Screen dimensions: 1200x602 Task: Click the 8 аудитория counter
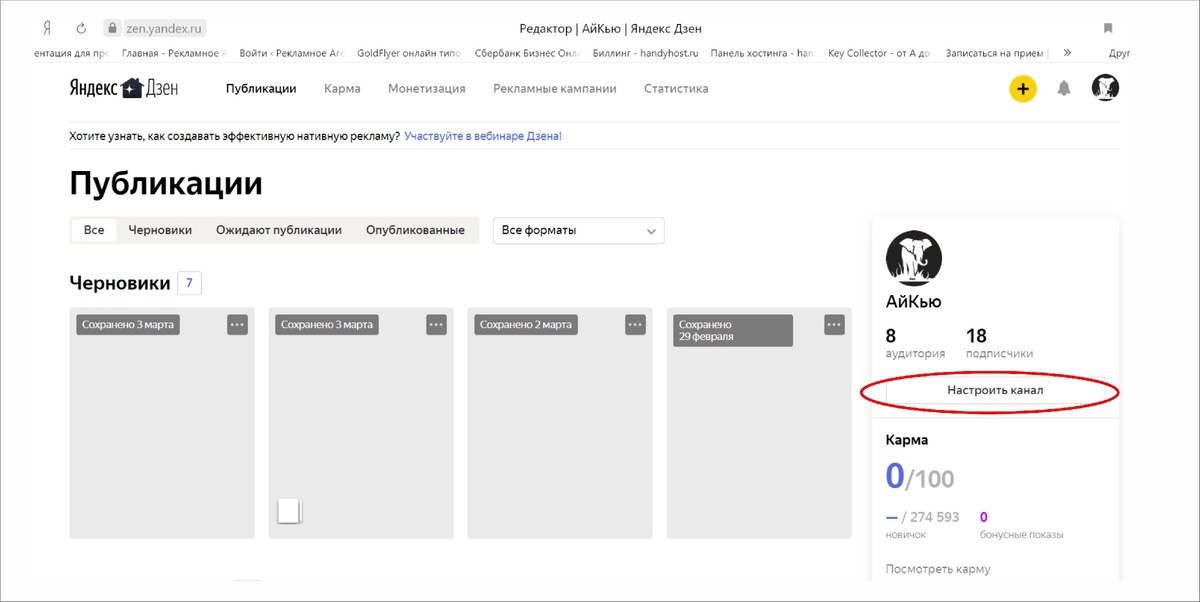[x=915, y=343]
